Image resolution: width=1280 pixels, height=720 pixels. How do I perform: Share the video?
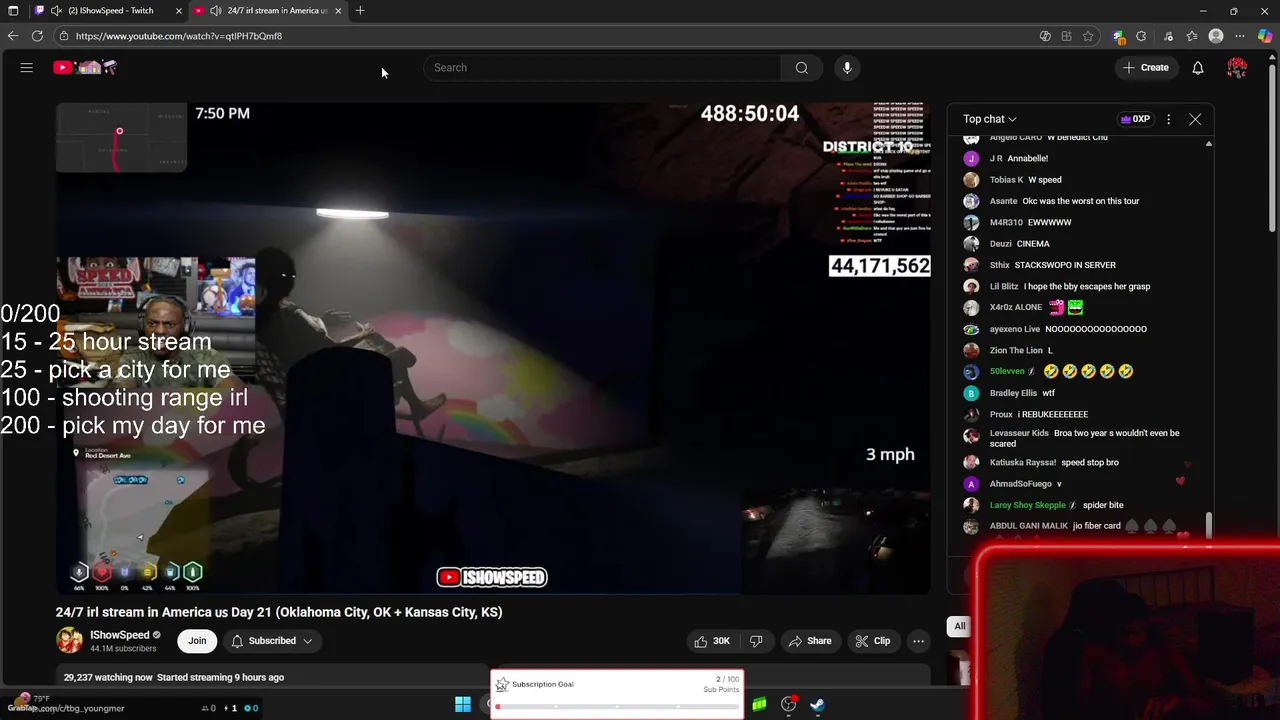click(810, 641)
